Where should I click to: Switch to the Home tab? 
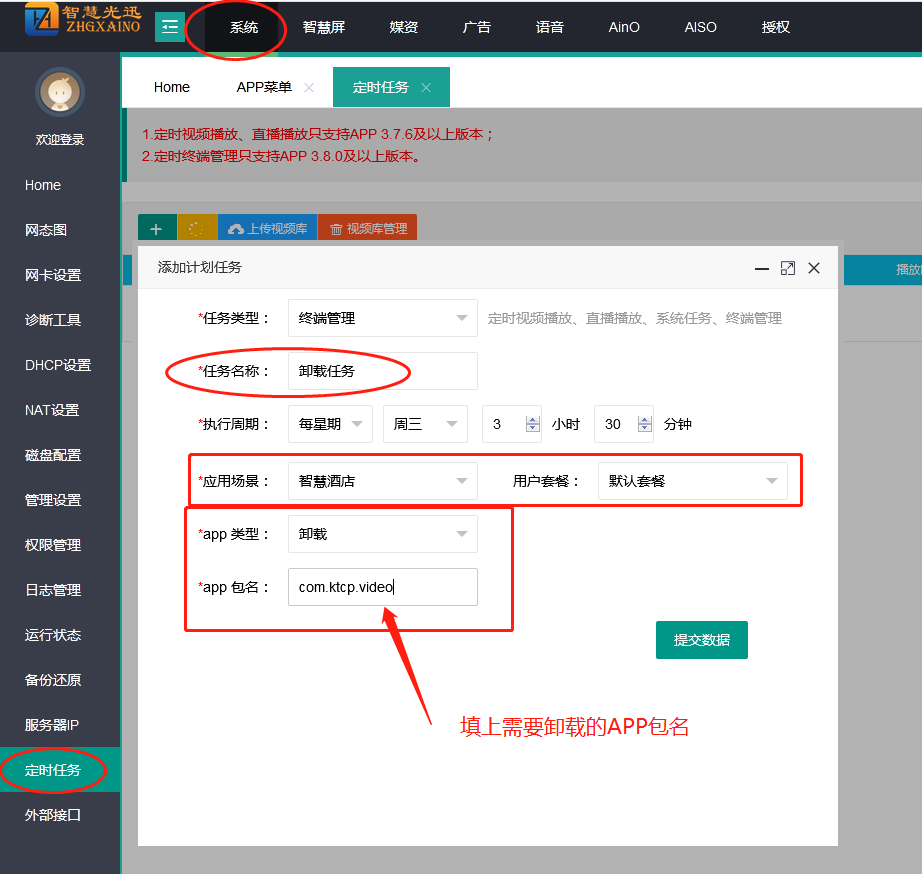click(172, 87)
